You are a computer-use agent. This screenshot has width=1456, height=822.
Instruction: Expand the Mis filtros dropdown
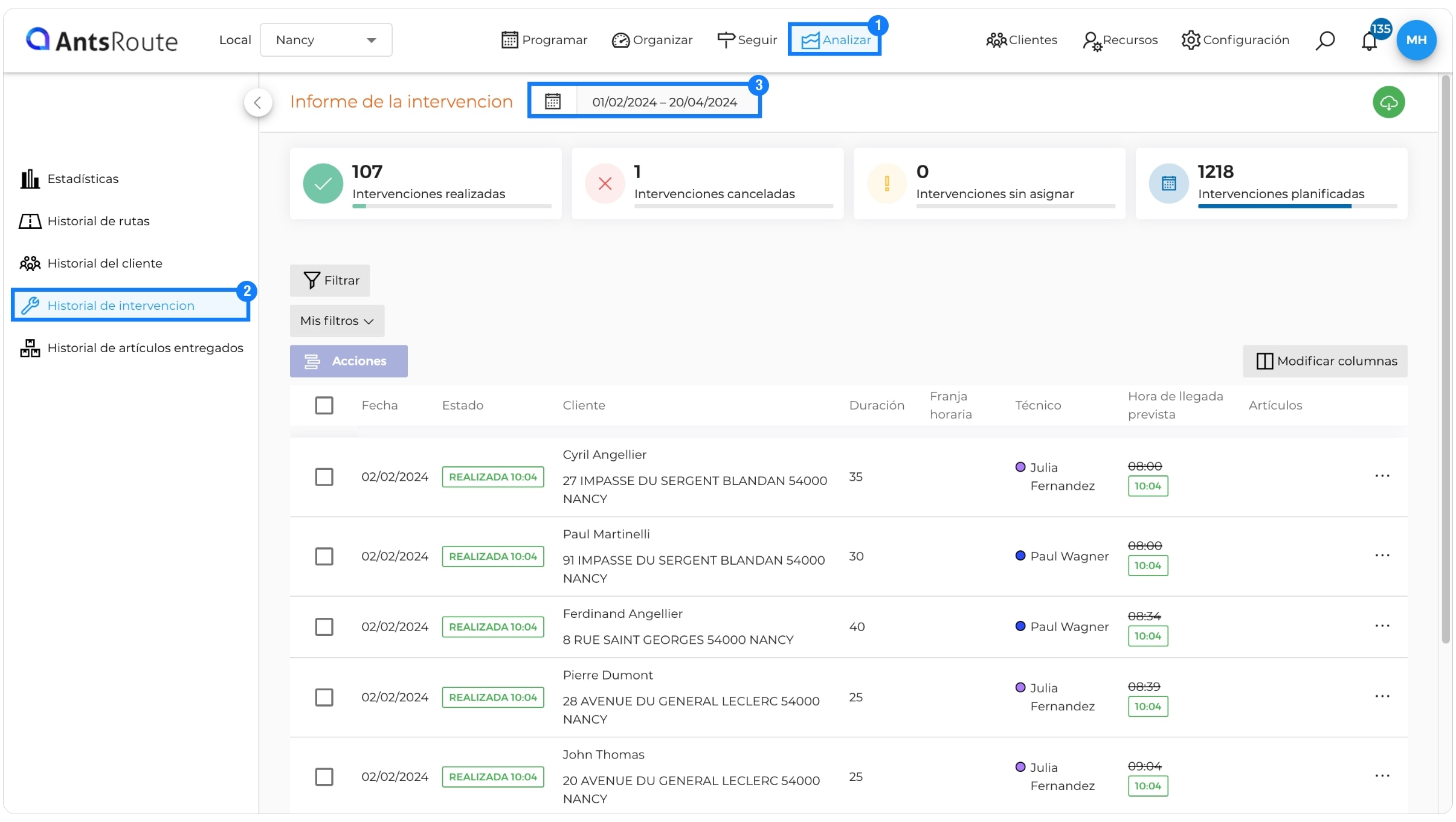[x=337, y=321]
